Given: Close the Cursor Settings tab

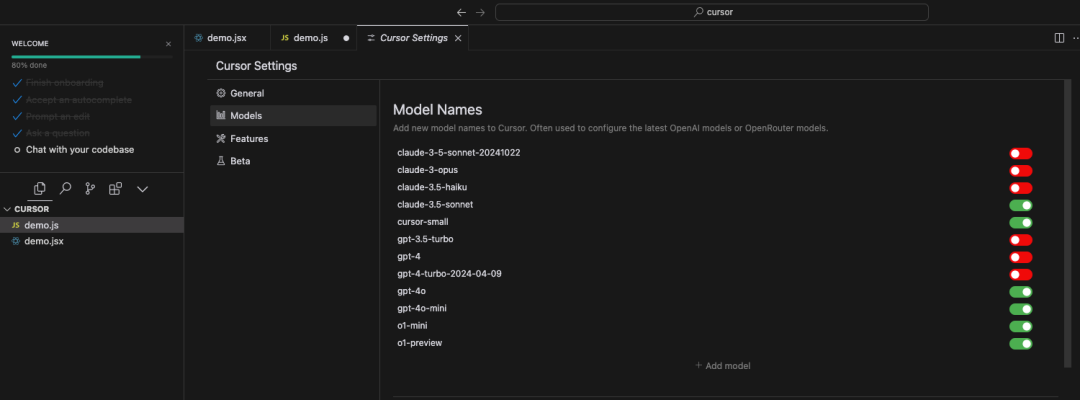Looking at the screenshot, I should (x=458, y=38).
